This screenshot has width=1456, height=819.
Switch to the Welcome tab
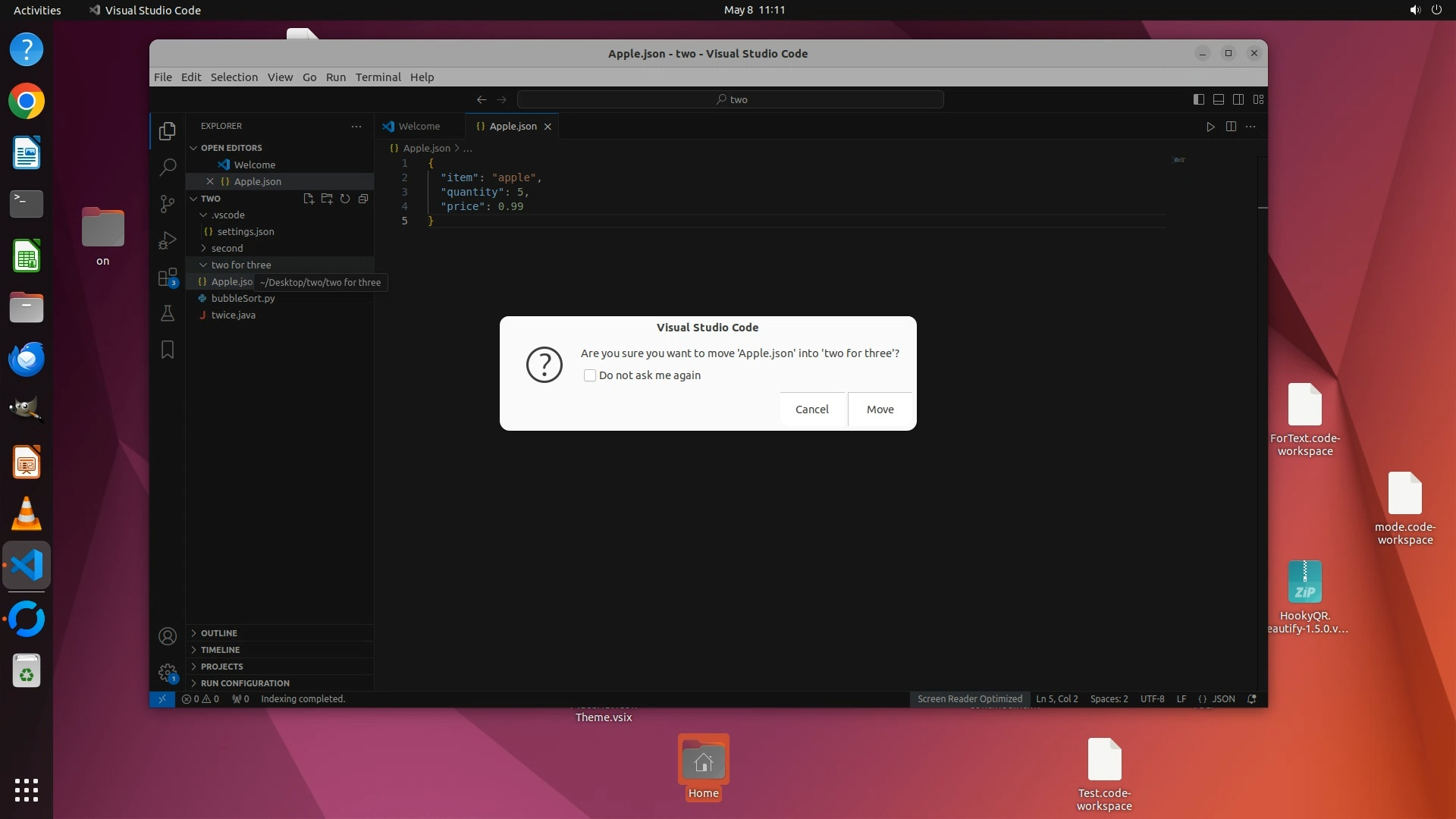419,127
